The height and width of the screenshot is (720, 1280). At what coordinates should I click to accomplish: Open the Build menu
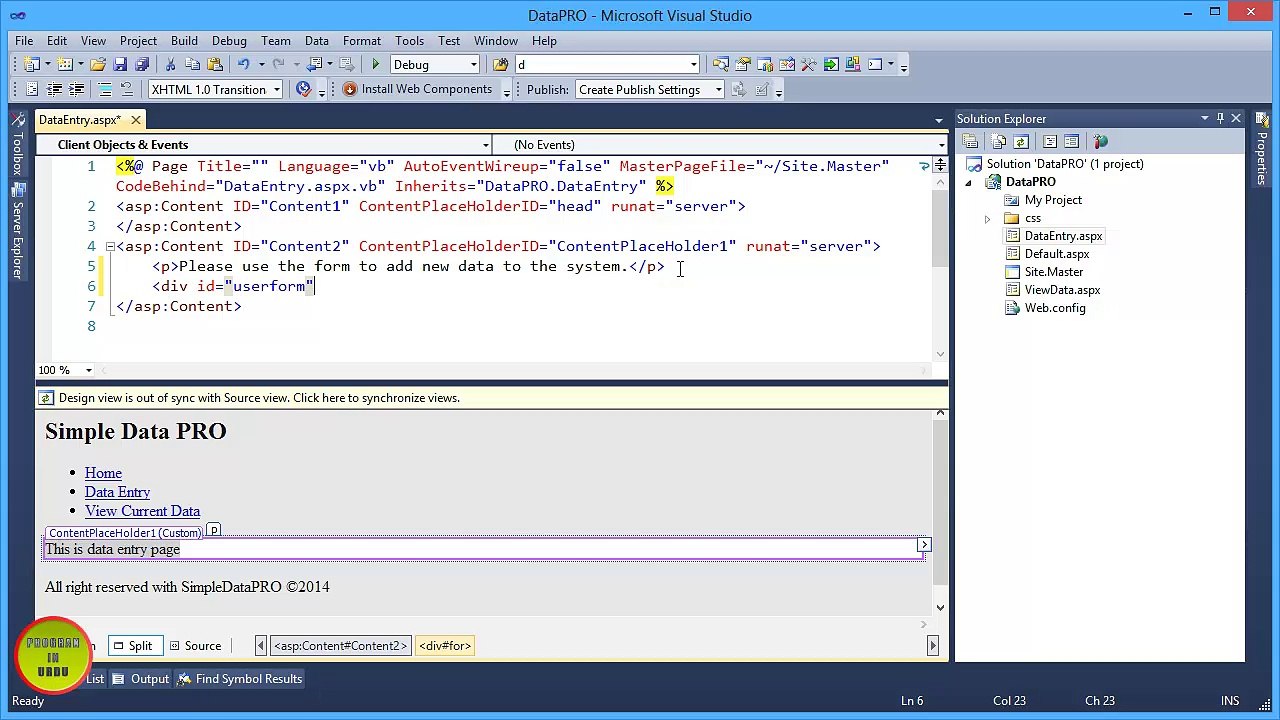[184, 41]
